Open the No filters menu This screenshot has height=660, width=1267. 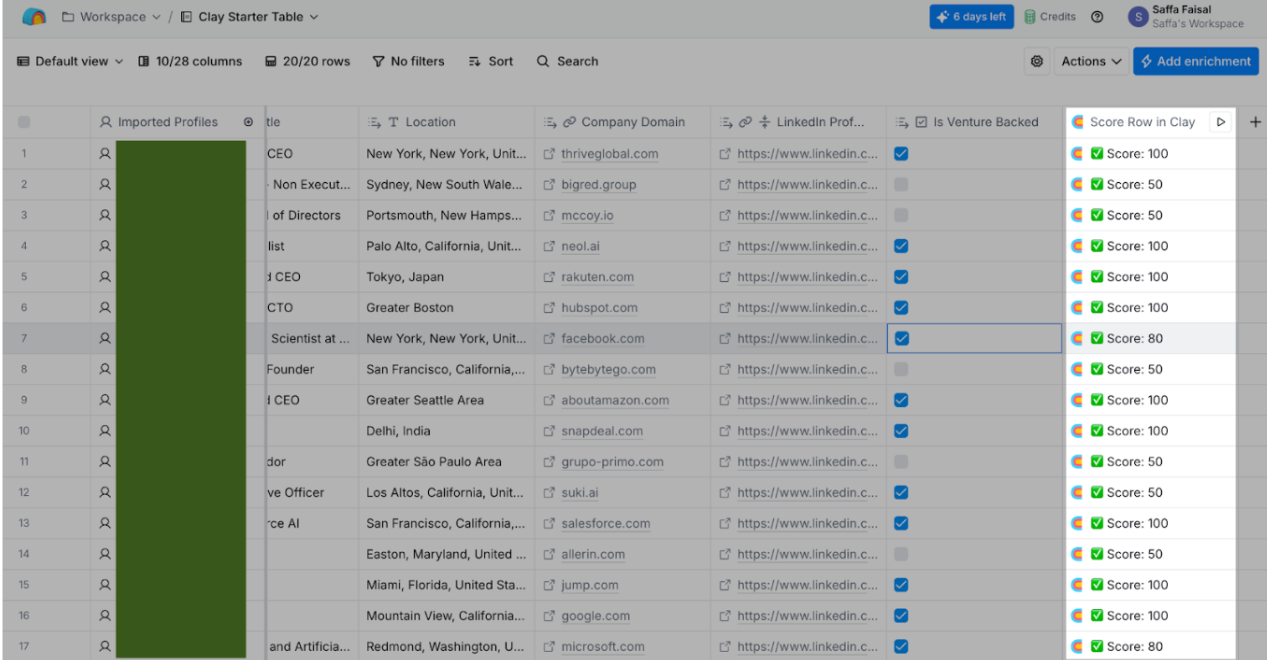[x=408, y=61]
